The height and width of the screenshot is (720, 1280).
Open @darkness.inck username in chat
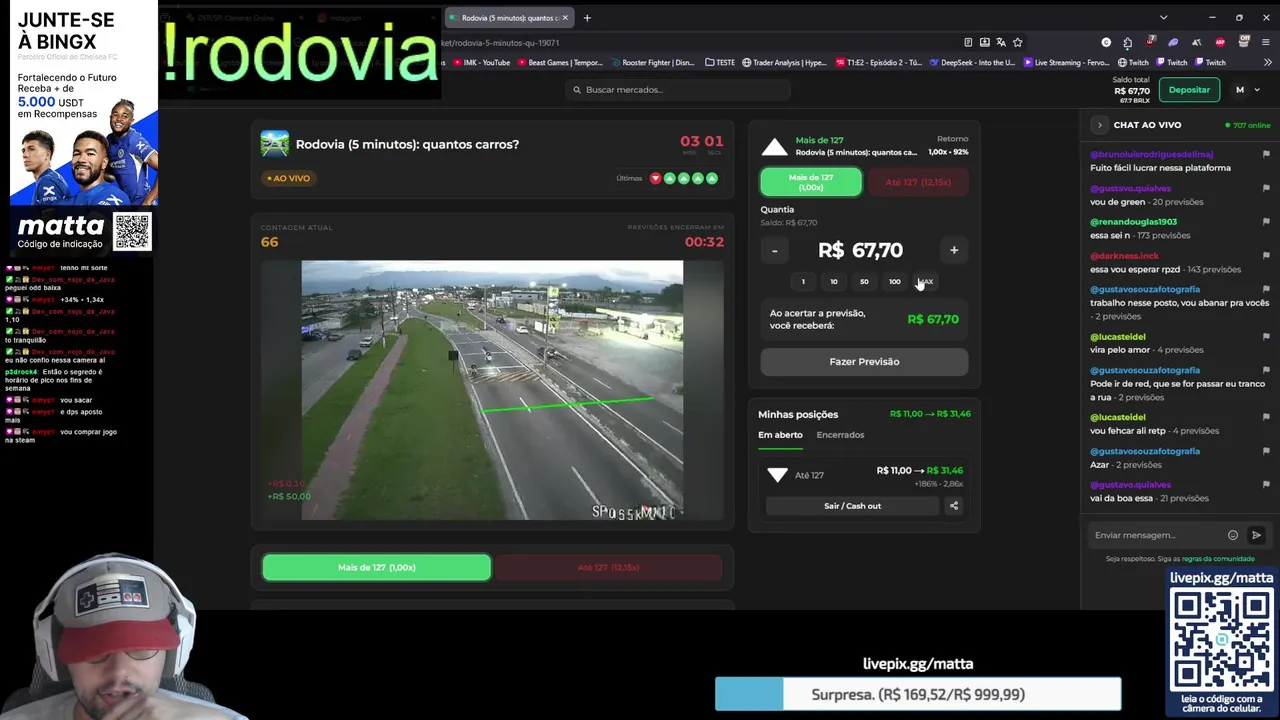pyautogui.click(x=1124, y=256)
